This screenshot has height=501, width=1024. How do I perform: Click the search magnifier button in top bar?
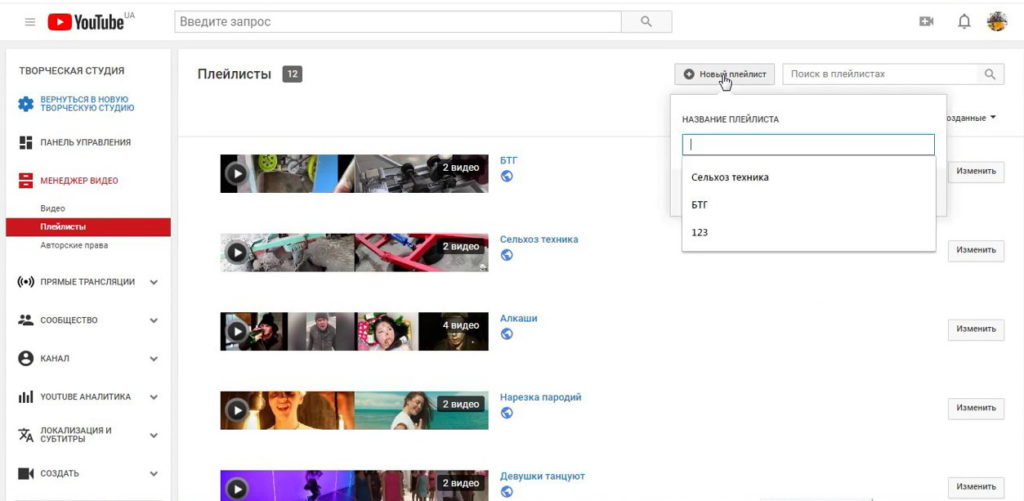coord(646,21)
